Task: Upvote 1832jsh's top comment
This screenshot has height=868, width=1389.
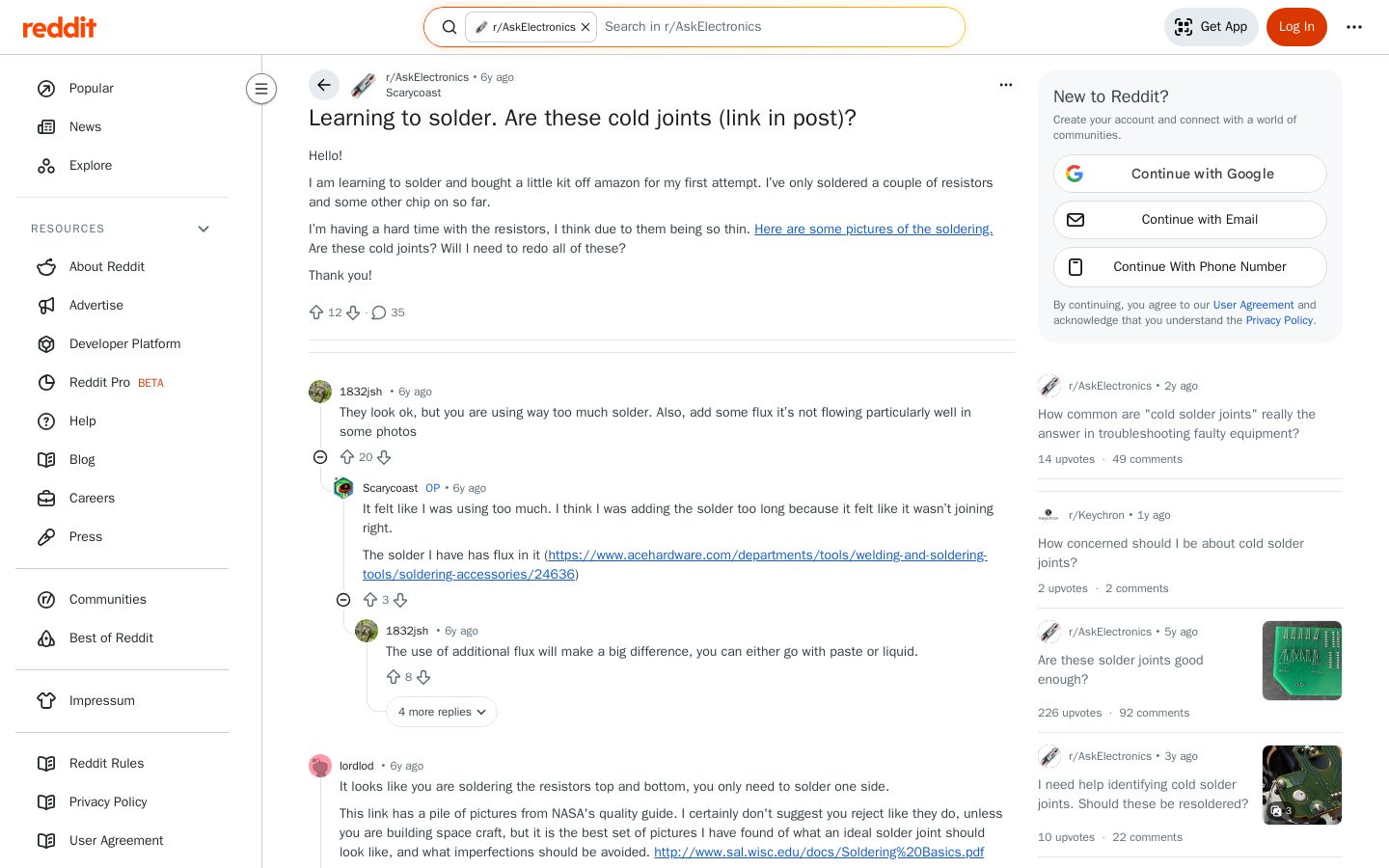Action: click(x=347, y=457)
